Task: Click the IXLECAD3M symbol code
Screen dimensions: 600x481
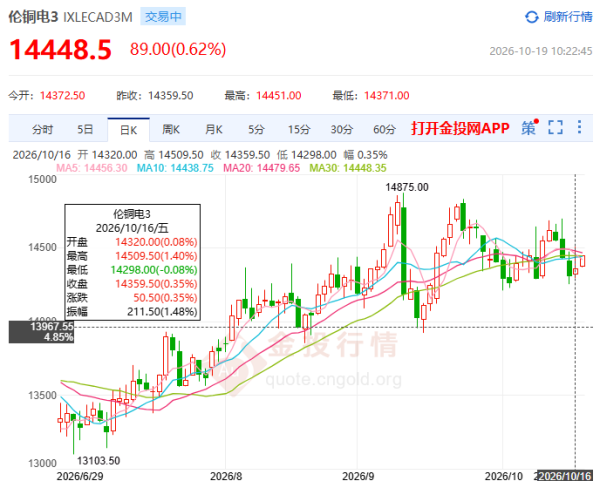Action: point(98,17)
